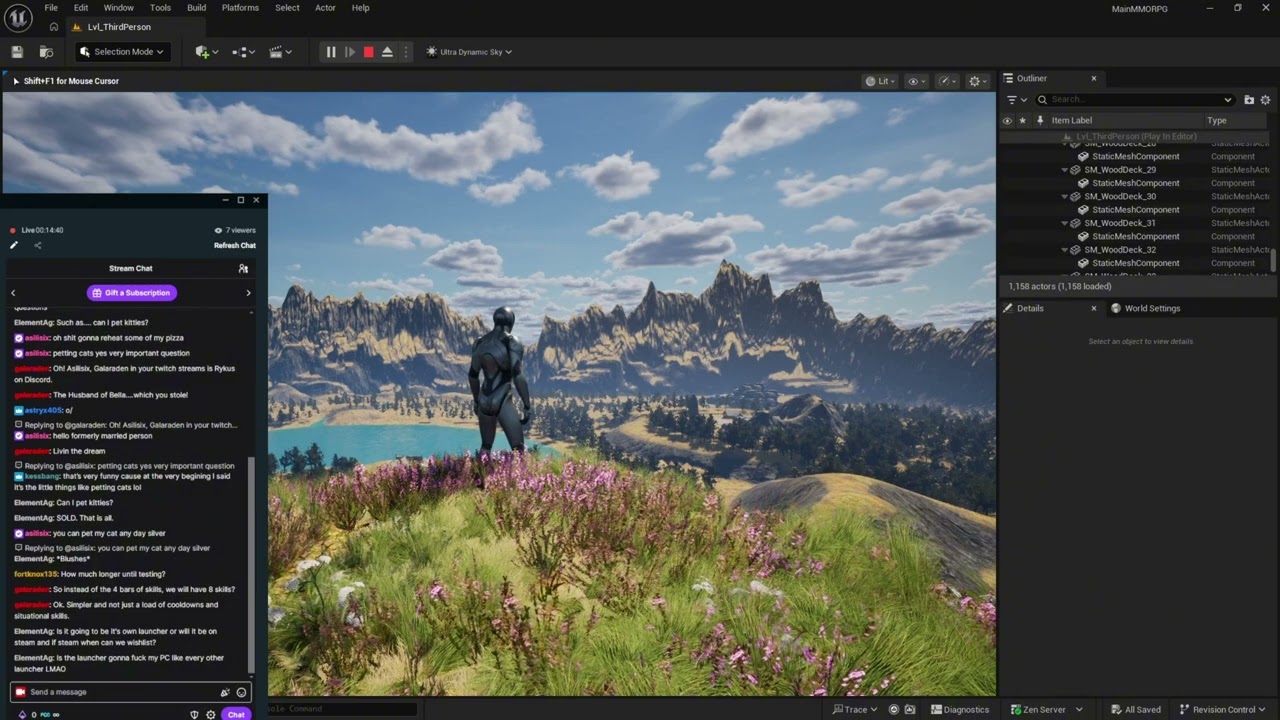Viewport: 1280px width, 720px height.
Task: Open the Trace menu in the status bar
Action: 855,710
